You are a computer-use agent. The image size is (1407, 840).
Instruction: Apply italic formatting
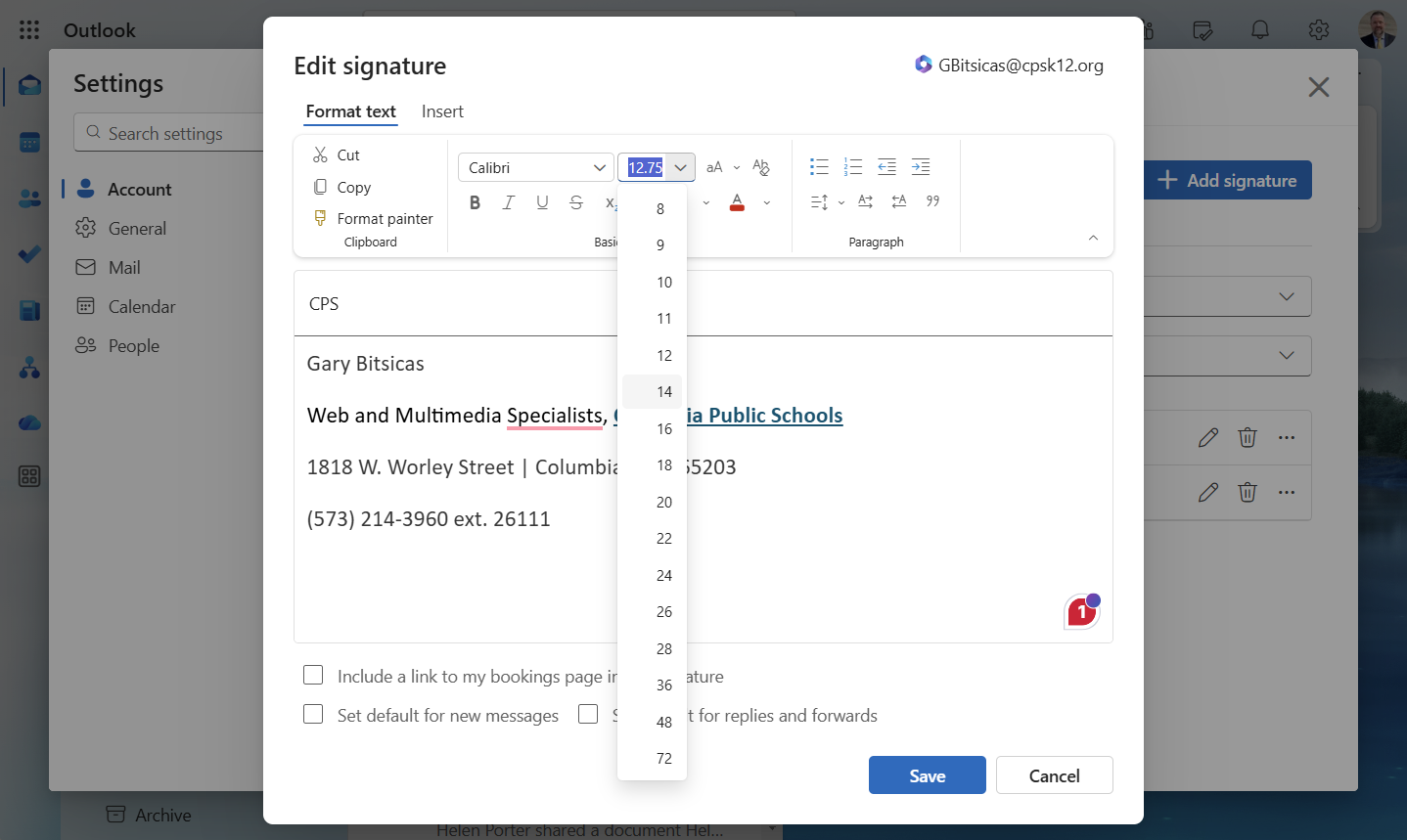[x=509, y=202]
